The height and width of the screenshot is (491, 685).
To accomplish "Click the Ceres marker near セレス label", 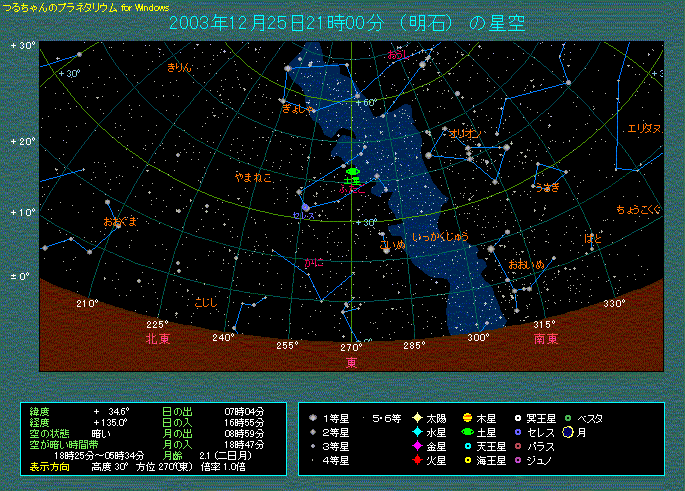I will point(306,206).
